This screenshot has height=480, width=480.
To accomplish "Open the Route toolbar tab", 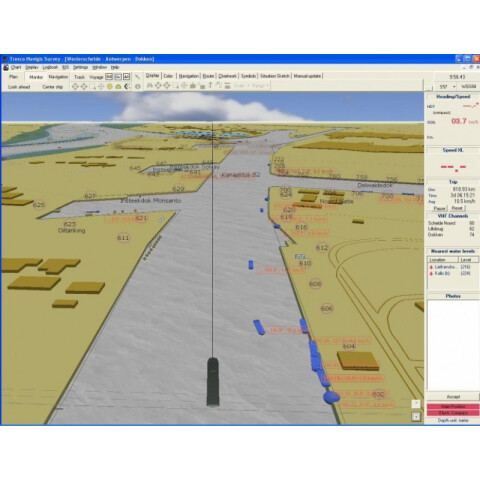I will (x=208, y=76).
